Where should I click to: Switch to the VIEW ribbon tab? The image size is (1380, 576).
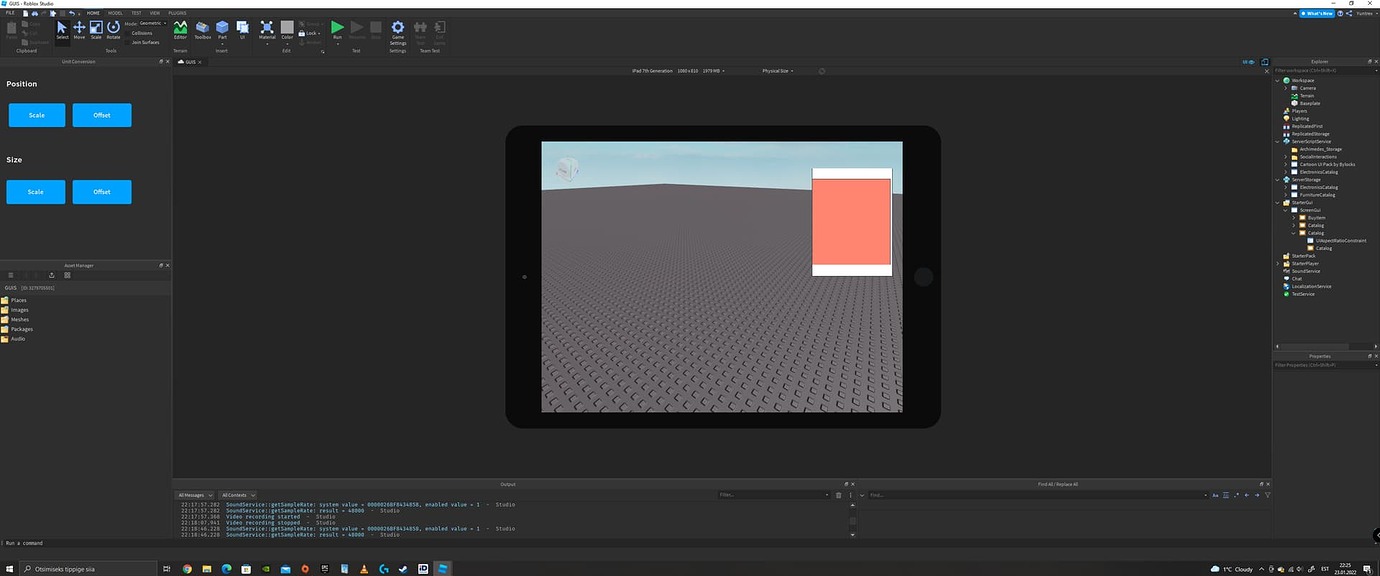155,13
